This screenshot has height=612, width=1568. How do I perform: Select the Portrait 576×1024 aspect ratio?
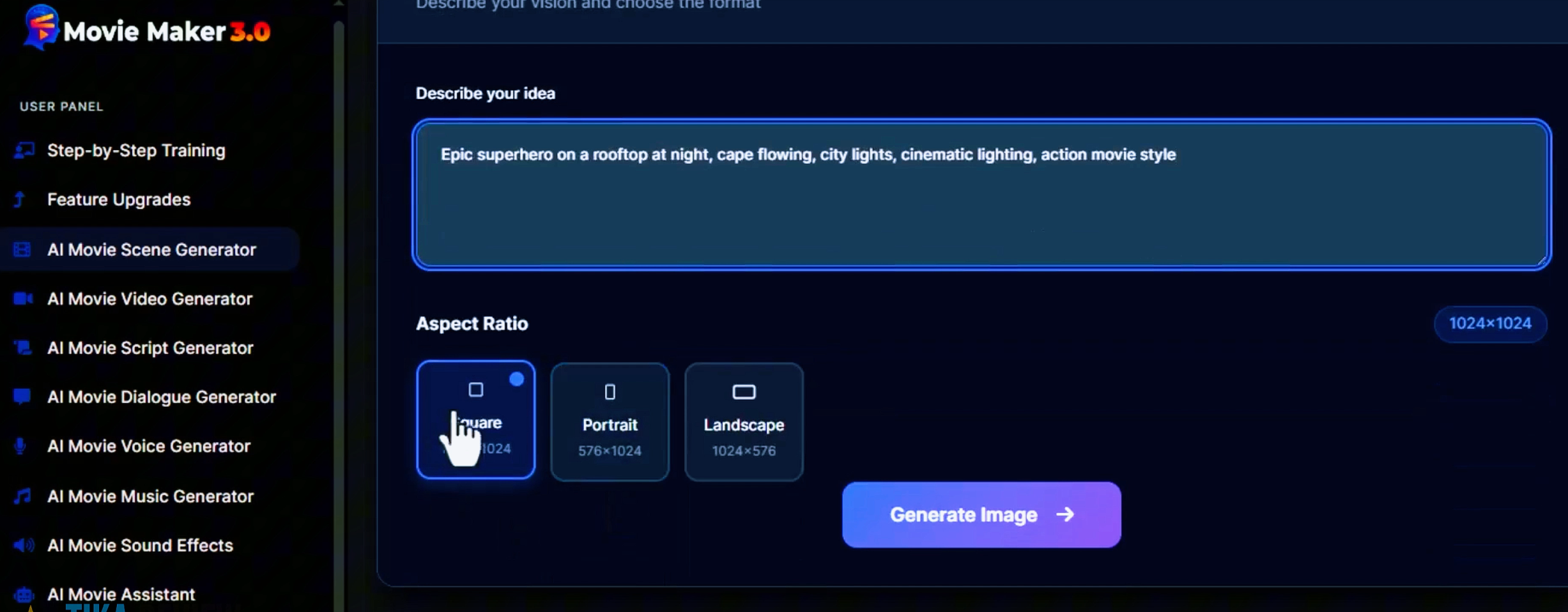pyautogui.click(x=610, y=422)
